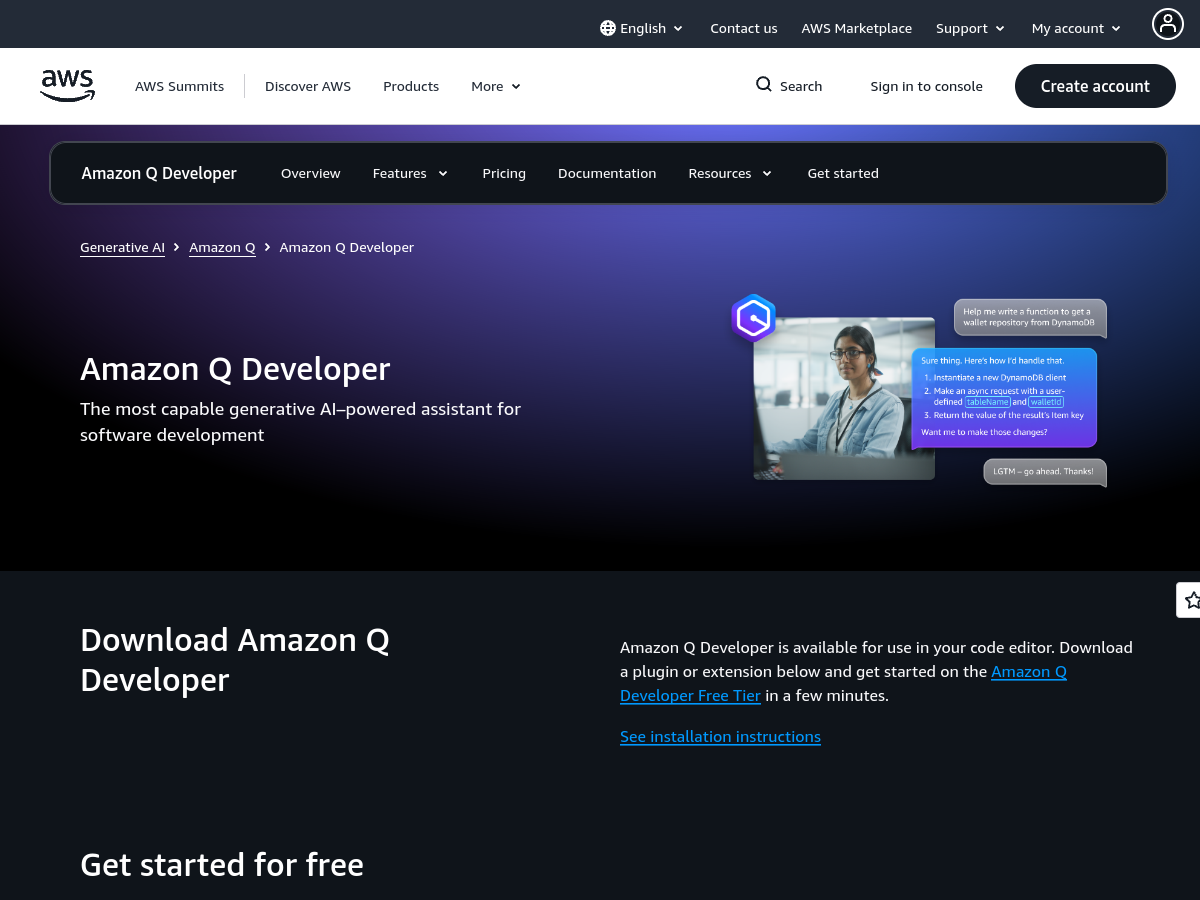Viewport: 1200px width, 900px height.
Task: Open Amazon Q Developer Free Tier link
Action: click(843, 683)
